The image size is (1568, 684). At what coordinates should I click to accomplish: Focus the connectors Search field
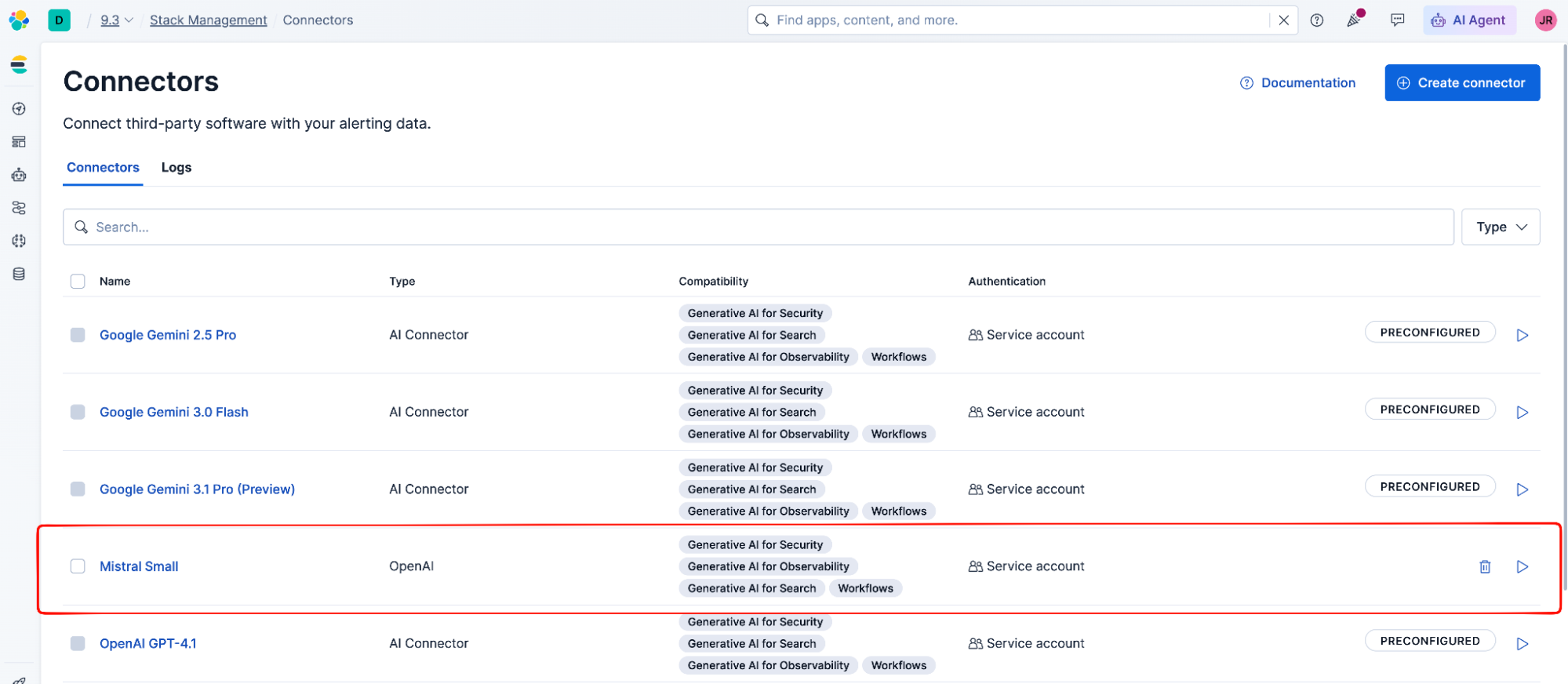pos(759,227)
